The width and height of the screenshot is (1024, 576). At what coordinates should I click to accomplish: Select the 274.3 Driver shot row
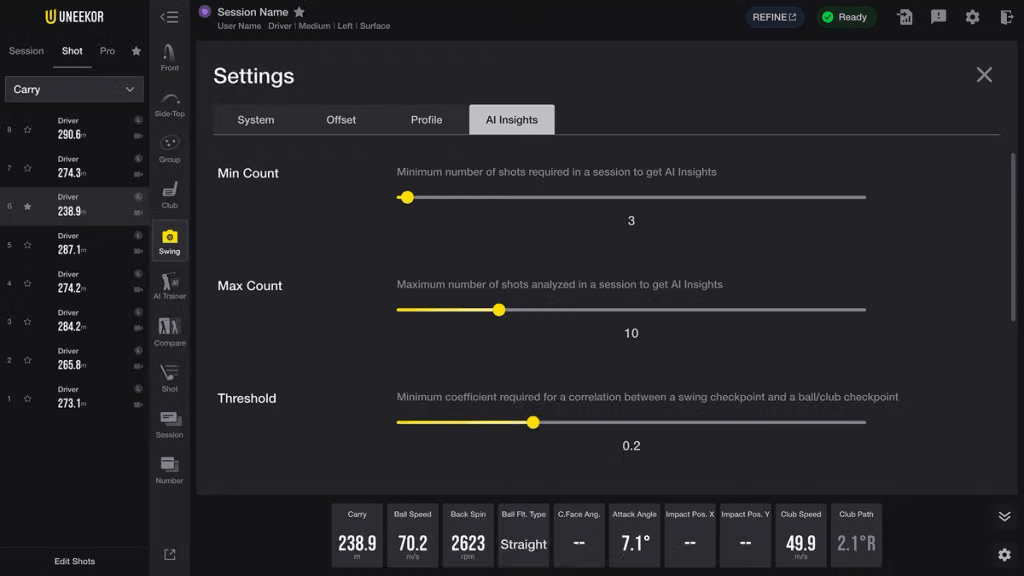[74, 168]
